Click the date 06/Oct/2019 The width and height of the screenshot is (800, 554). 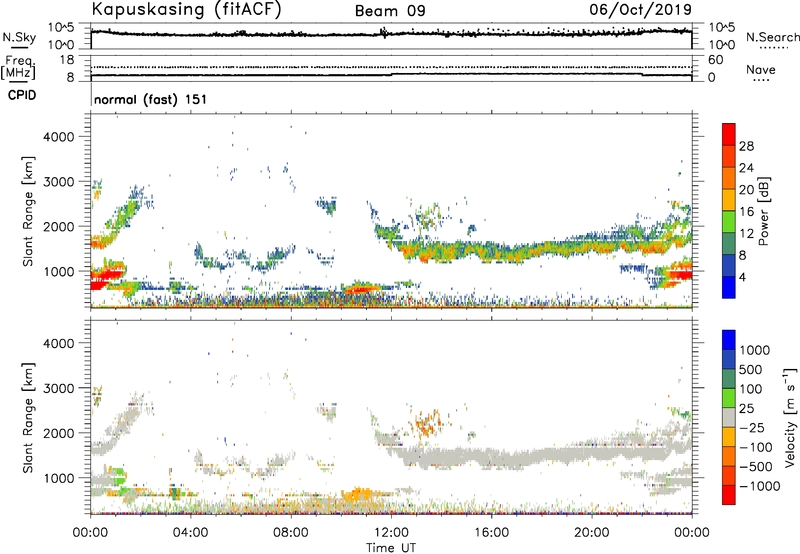click(x=640, y=10)
